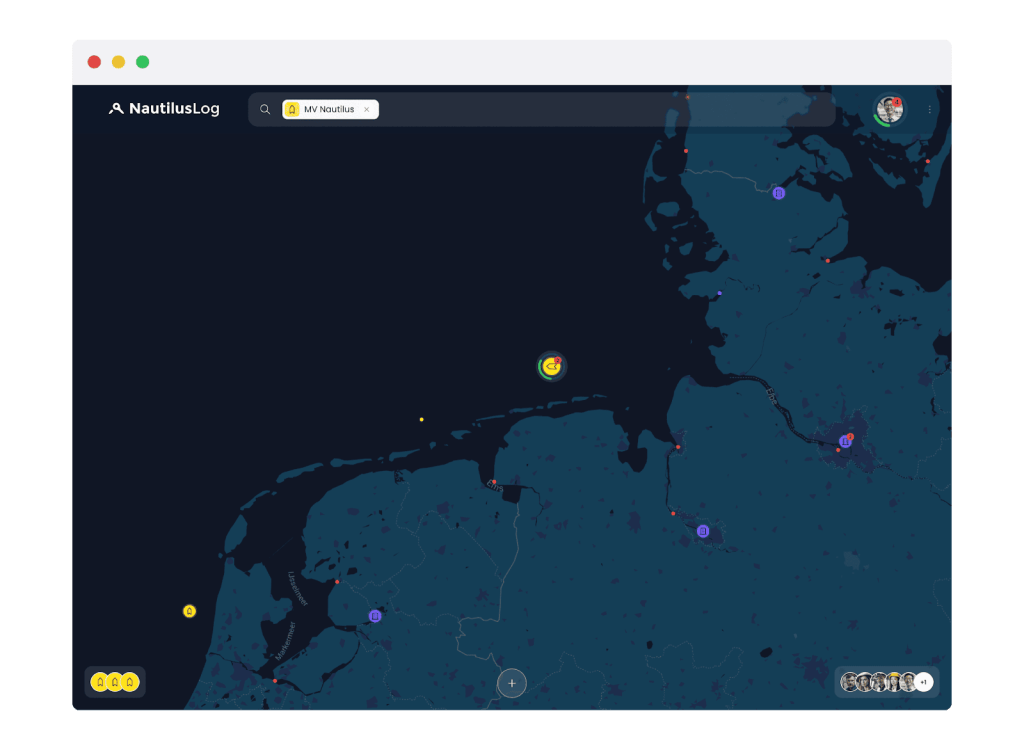Select the yellow vessel marker off Dutch coast
This screenshot has width=1024, height=750.
(190, 611)
